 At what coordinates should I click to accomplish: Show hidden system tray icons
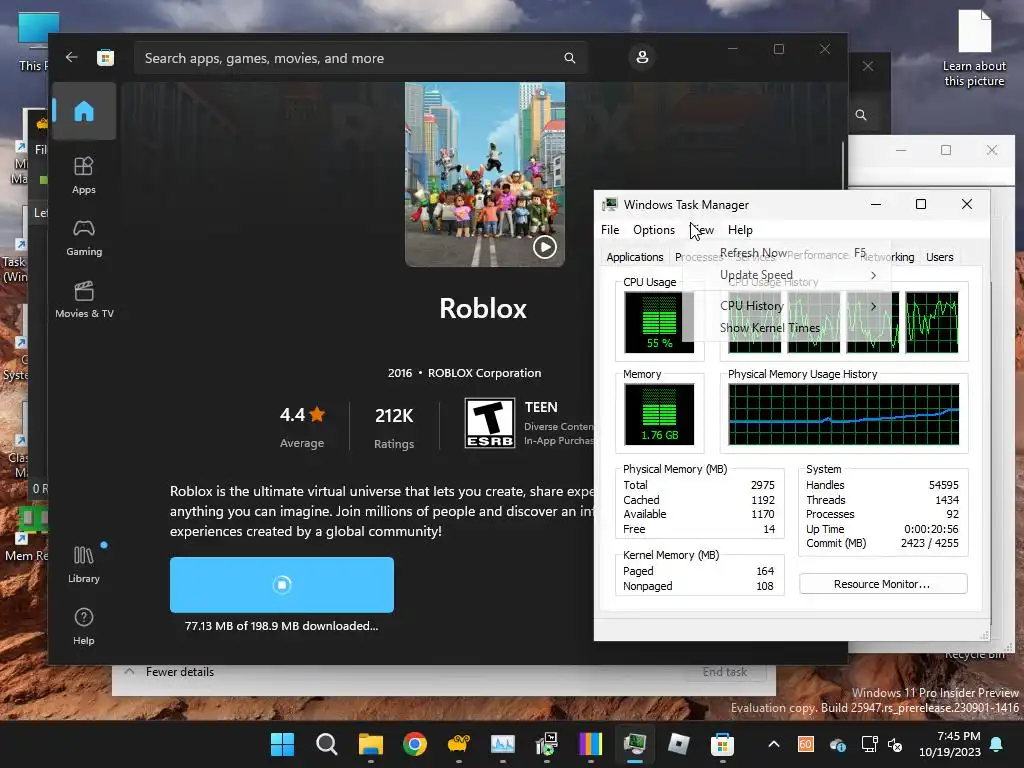pyautogui.click(x=774, y=744)
